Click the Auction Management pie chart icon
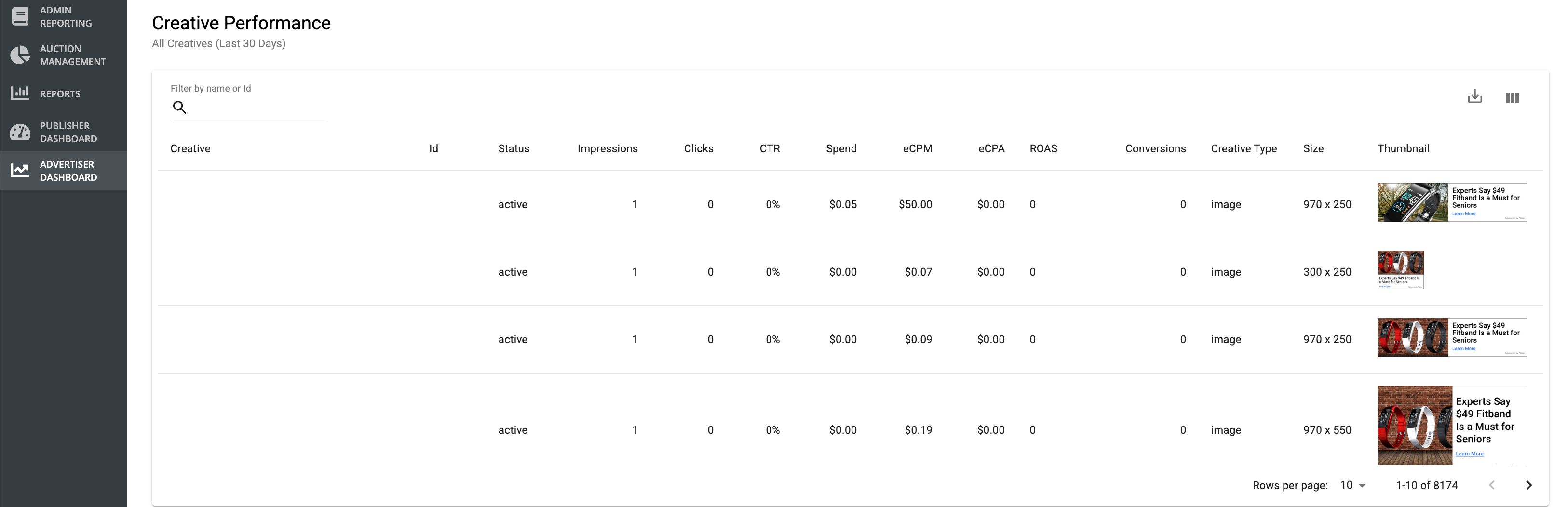 [x=20, y=55]
